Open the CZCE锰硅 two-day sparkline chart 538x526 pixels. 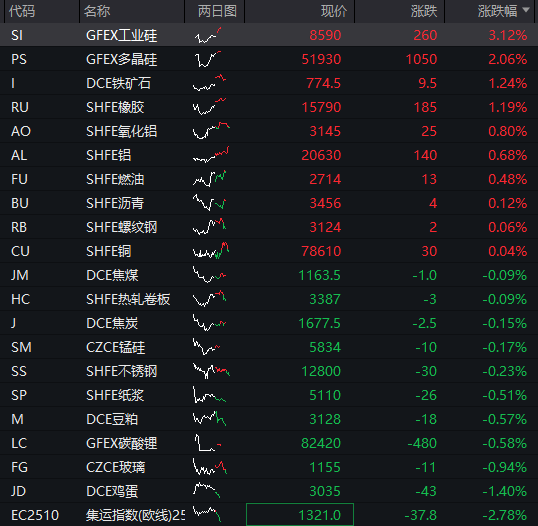[x=206, y=347]
